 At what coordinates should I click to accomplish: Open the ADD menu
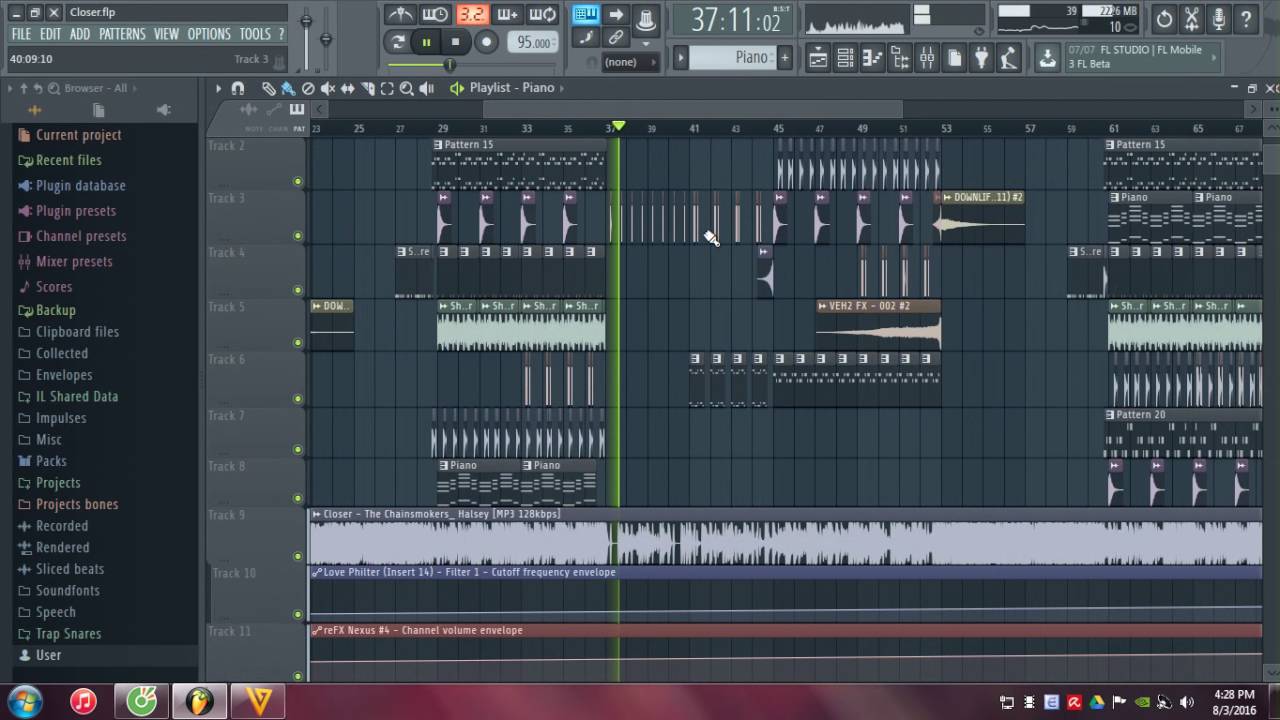[80, 34]
